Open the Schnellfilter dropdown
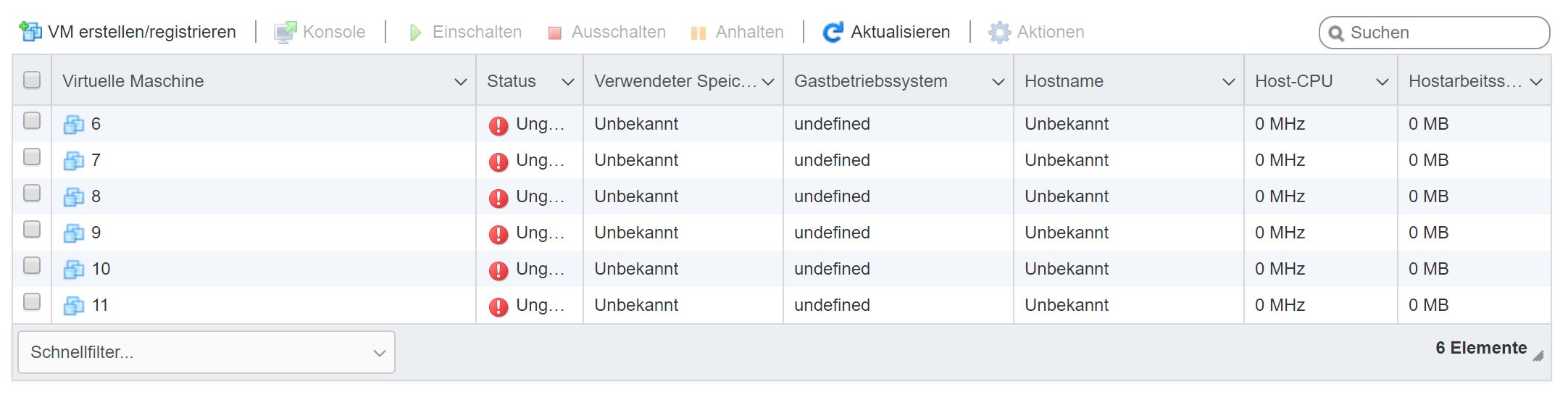 click(207, 352)
